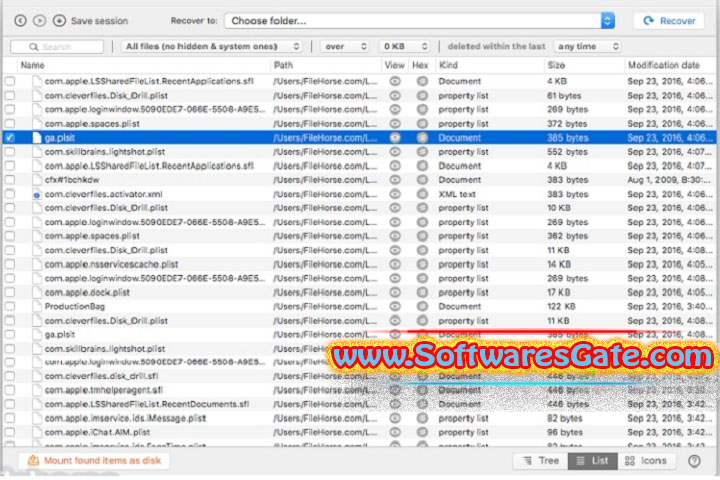Viewport: 720px width, 480px height.
Task: Check the com.apple.nsservicescache.plist checkbox
Action: (x=10, y=264)
